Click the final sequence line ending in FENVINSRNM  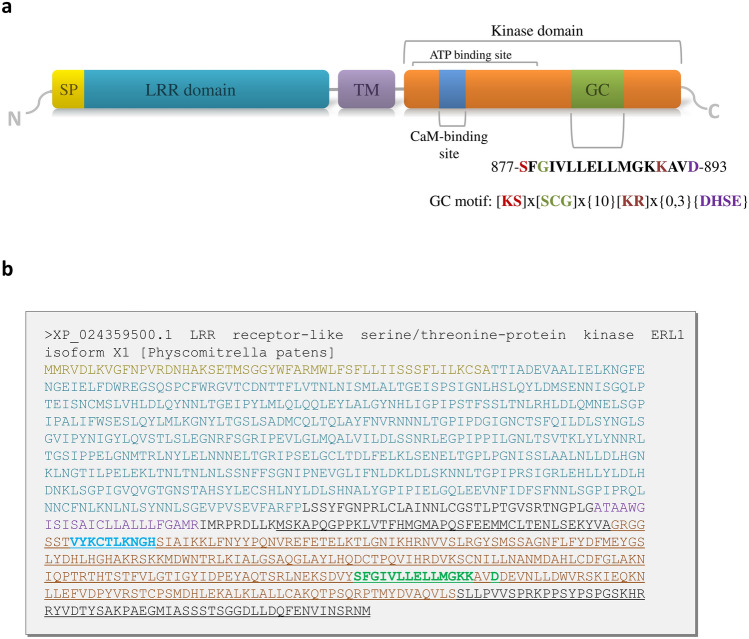[208, 611]
